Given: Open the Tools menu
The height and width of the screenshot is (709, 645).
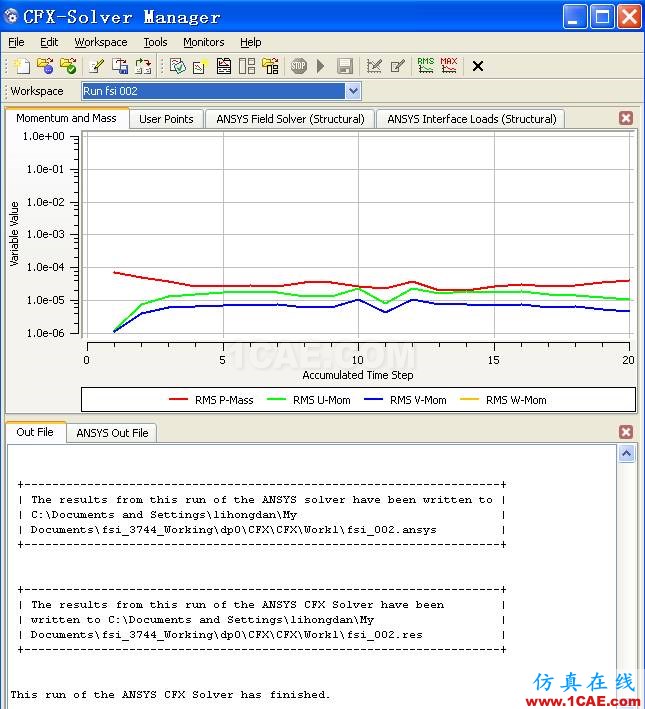Looking at the screenshot, I should click(155, 42).
